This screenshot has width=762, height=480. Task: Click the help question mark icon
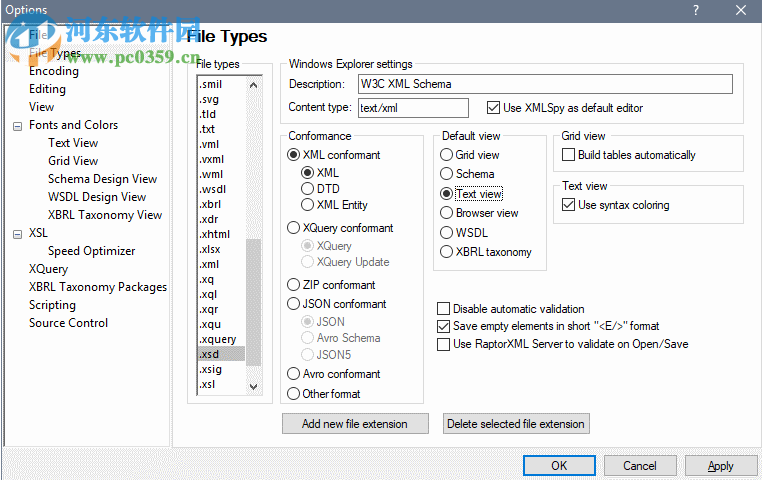[x=696, y=10]
